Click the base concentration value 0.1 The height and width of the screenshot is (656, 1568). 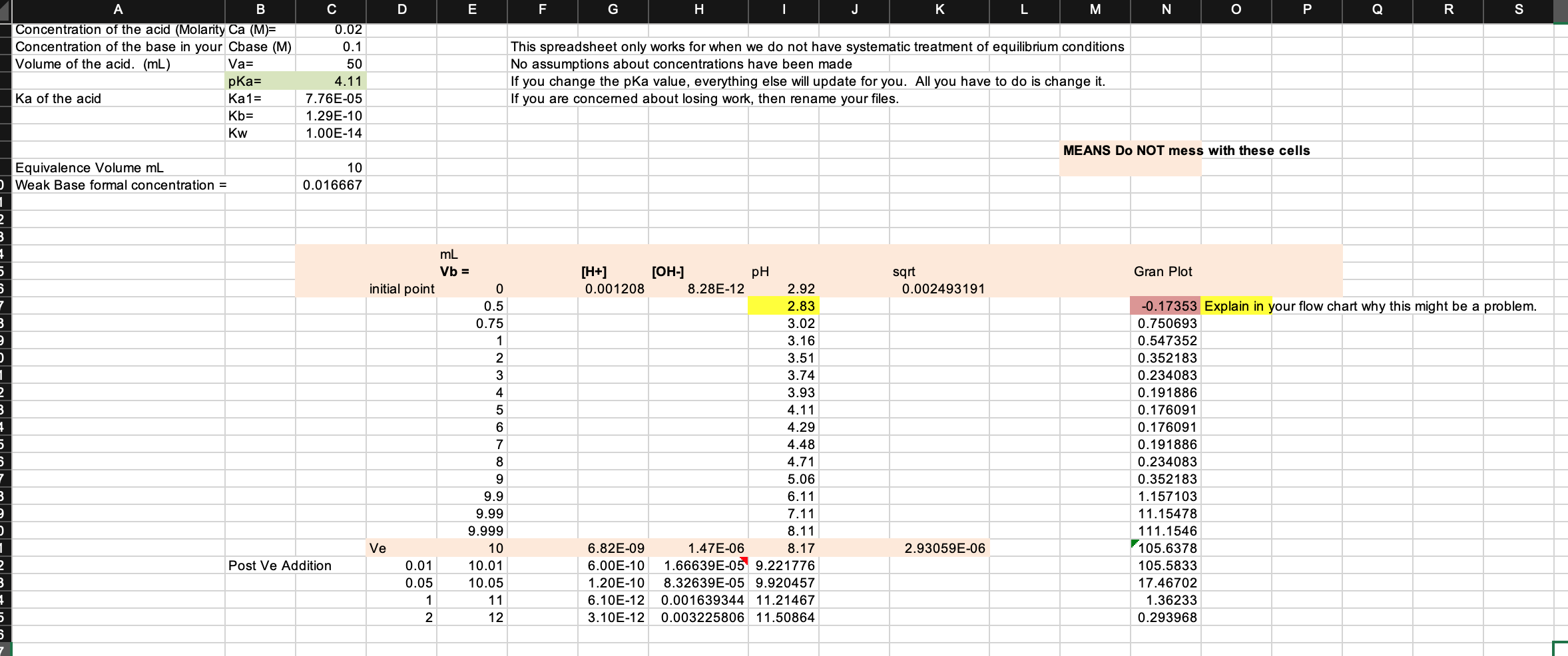point(331,47)
